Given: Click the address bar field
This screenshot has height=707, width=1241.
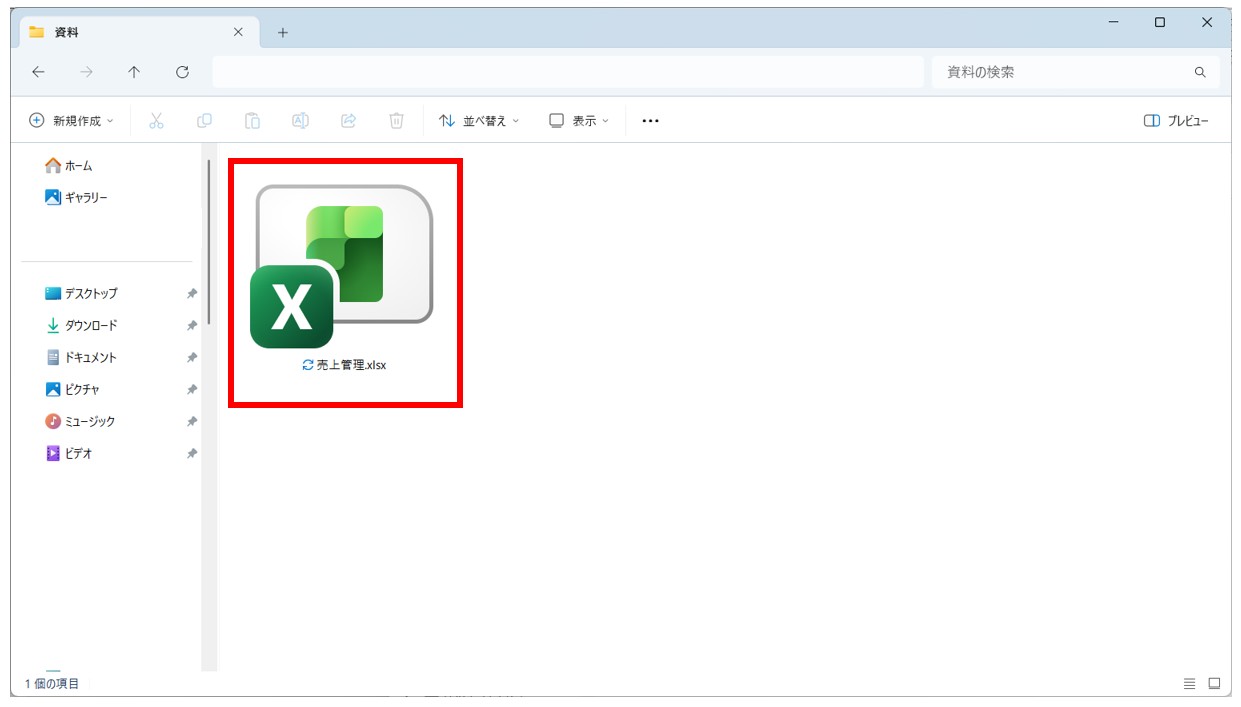Looking at the screenshot, I should (x=568, y=72).
